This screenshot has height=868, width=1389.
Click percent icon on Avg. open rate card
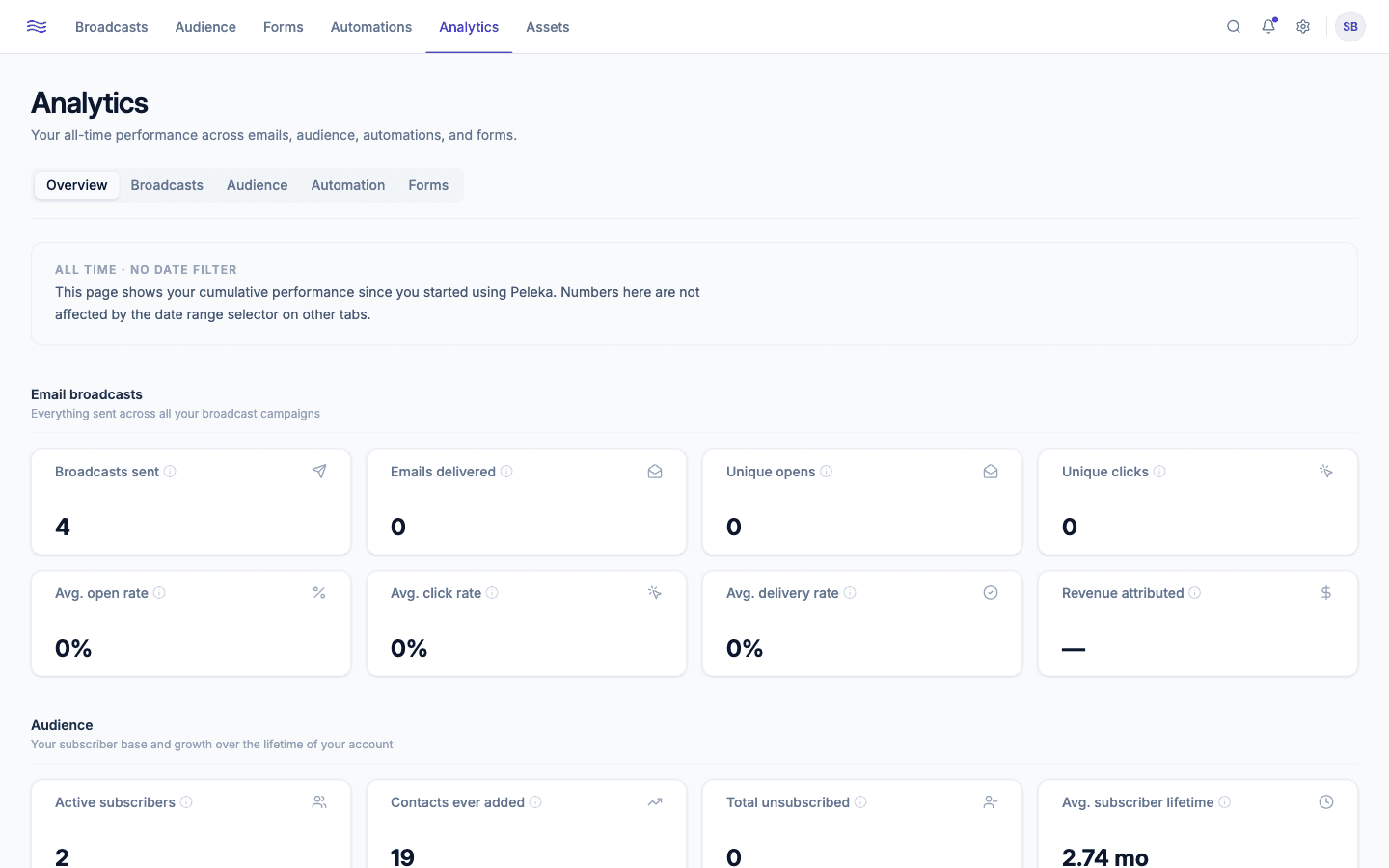(x=319, y=593)
